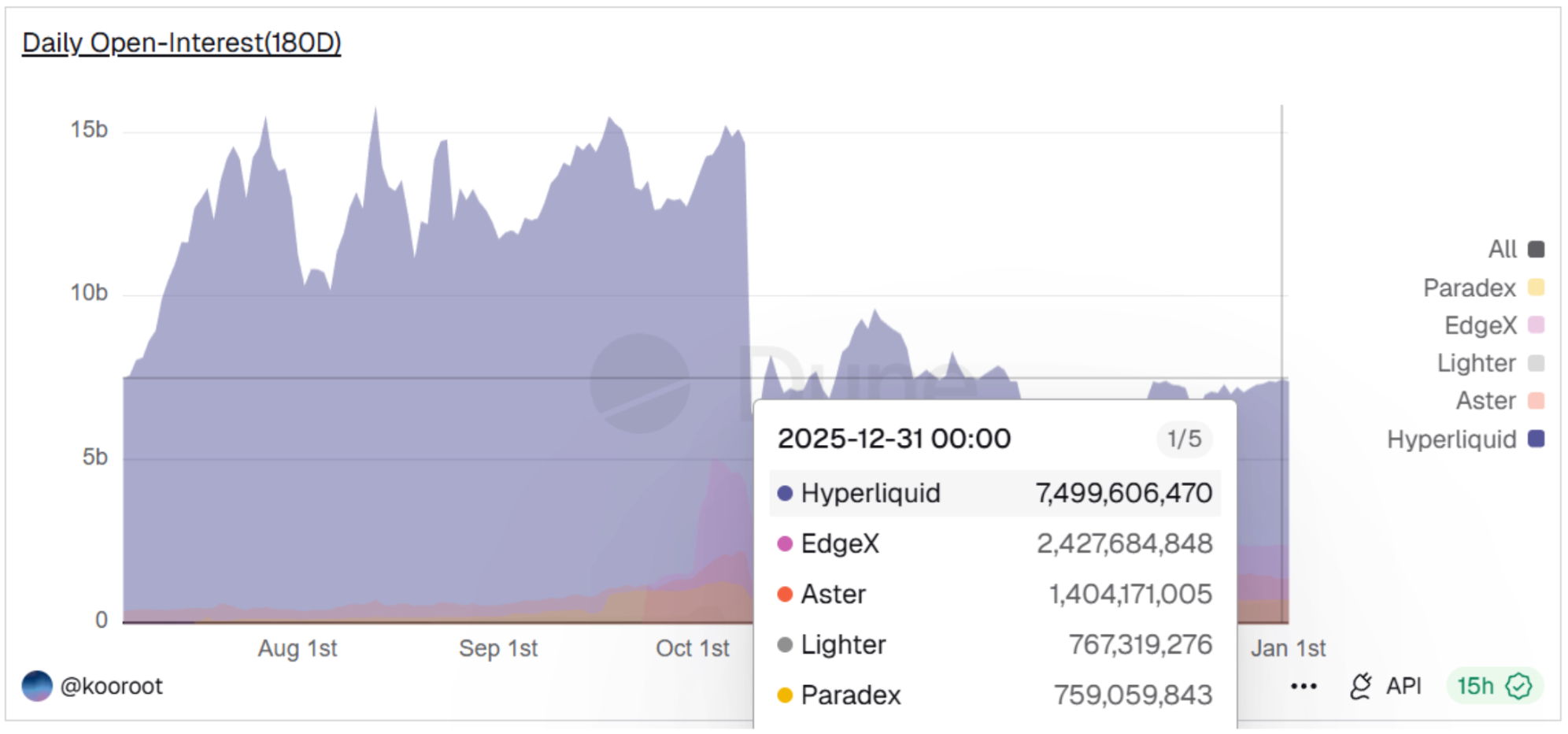Screen dimensions: 1568x734
Task: Click the 1/5 tooltip page indicator
Action: click(1184, 439)
